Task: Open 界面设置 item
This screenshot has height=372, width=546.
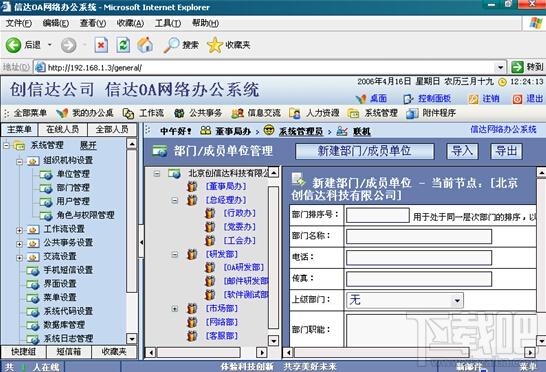Action: click(x=60, y=284)
